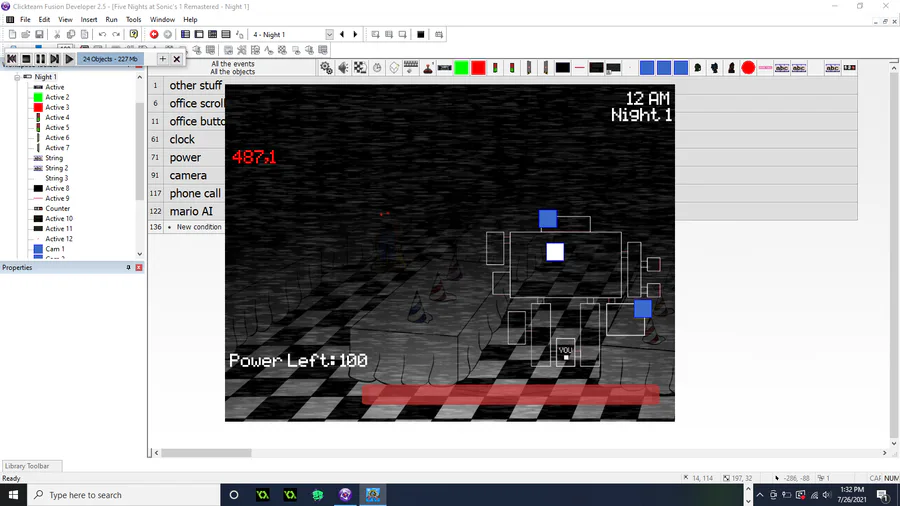Viewport: 900px width, 506px height.
Task: Open the Help menu
Action: [x=190, y=20]
